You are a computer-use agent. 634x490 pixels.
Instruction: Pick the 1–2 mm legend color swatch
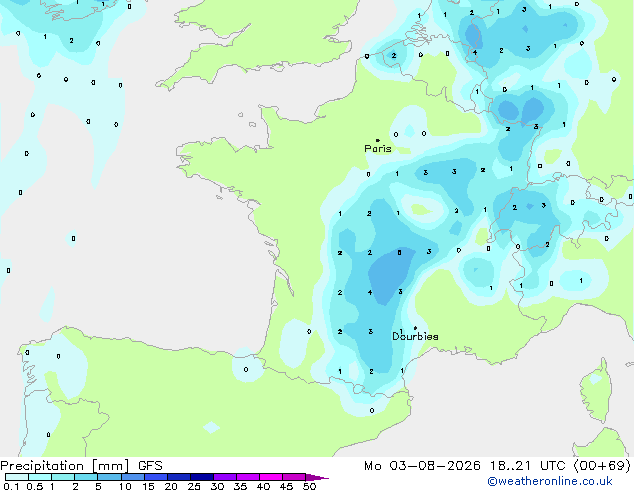(x=63, y=477)
